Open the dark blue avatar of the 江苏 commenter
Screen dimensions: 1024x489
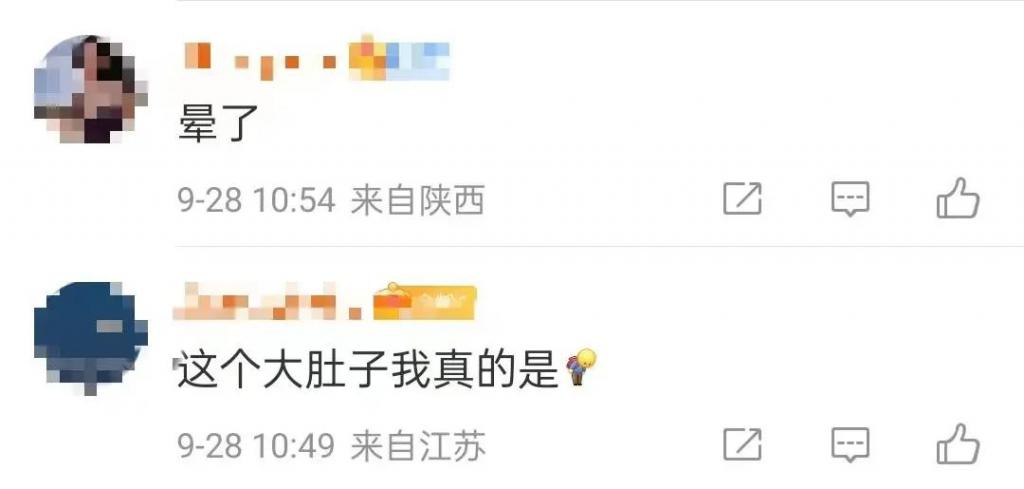click(x=90, y=338)
